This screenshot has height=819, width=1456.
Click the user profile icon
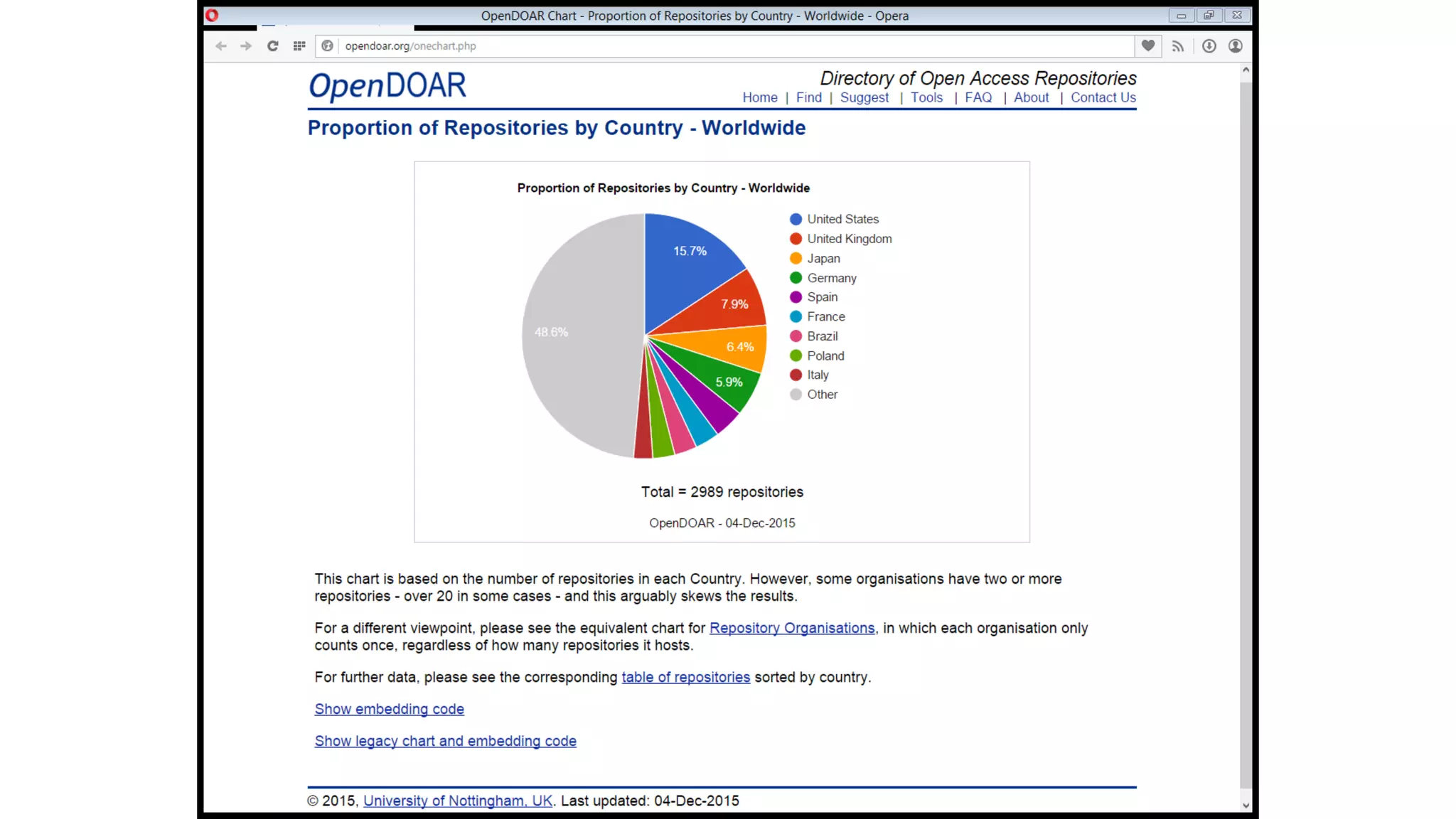[x=1236, y=46]
